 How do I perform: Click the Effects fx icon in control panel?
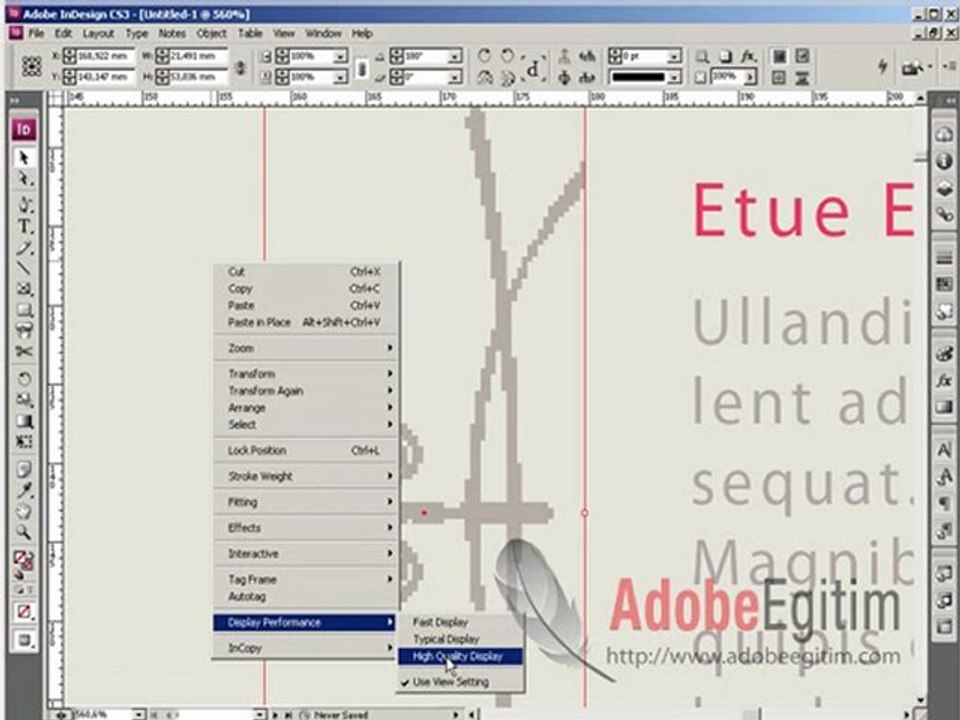pos(748,56)
